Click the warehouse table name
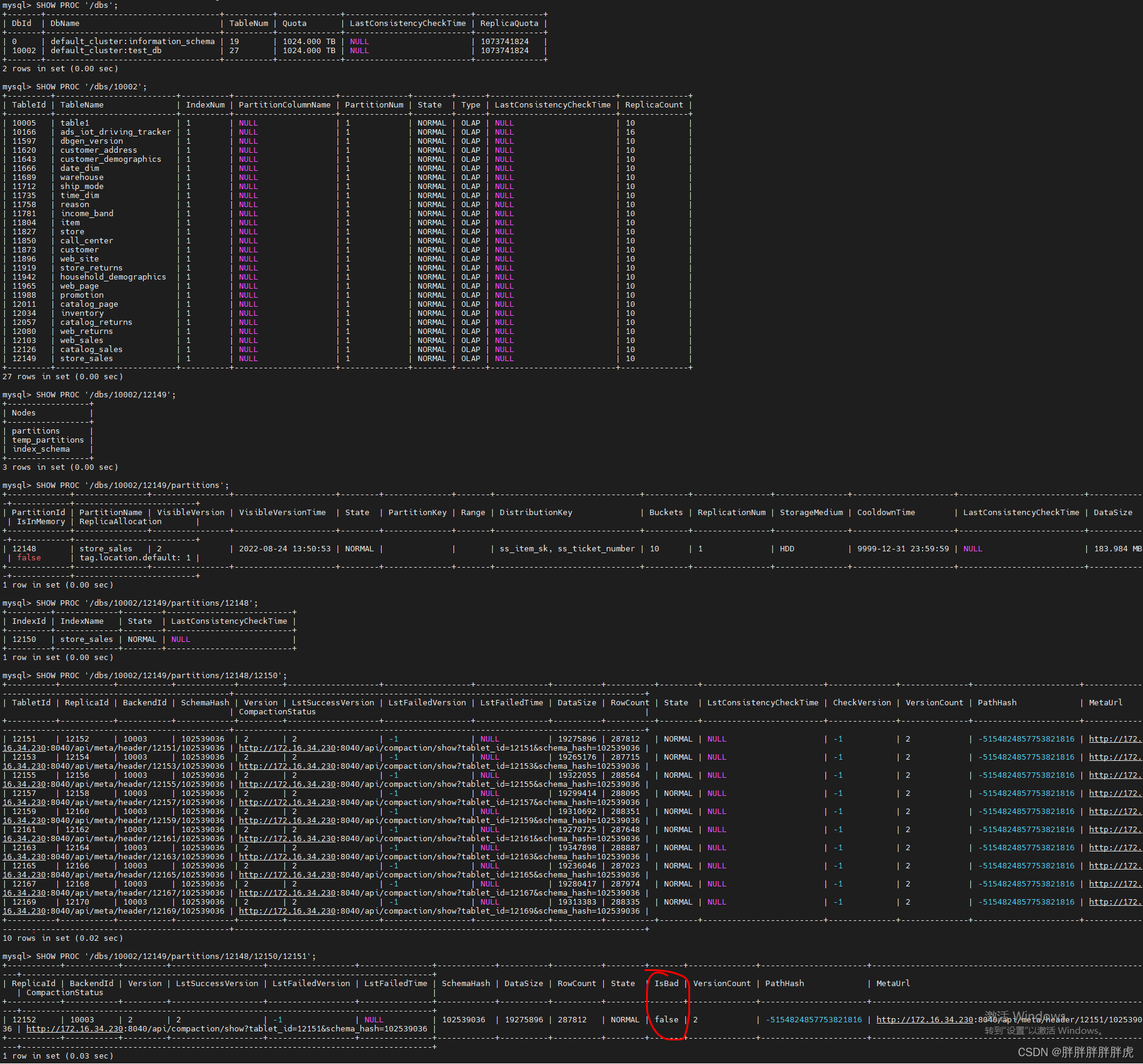Screen dimensions: 1143x1064 82,177
